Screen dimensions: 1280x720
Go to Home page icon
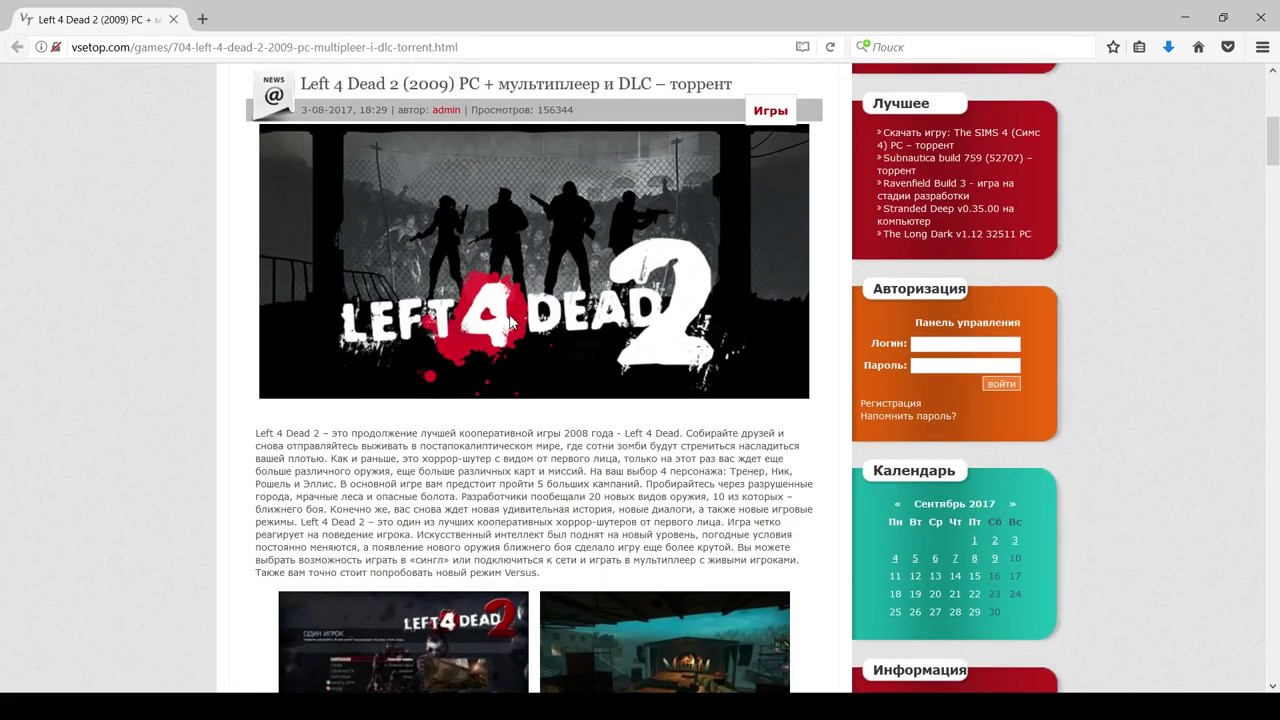[1198, 47]
